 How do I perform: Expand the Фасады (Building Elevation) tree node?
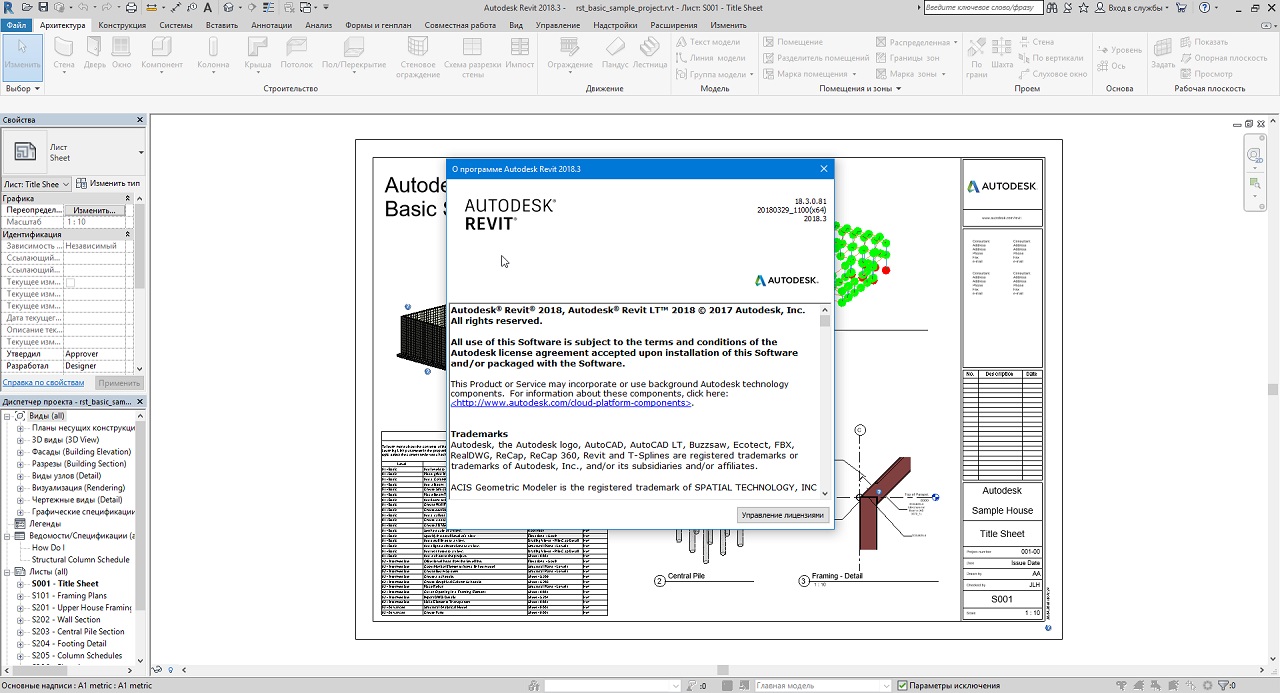19,452
